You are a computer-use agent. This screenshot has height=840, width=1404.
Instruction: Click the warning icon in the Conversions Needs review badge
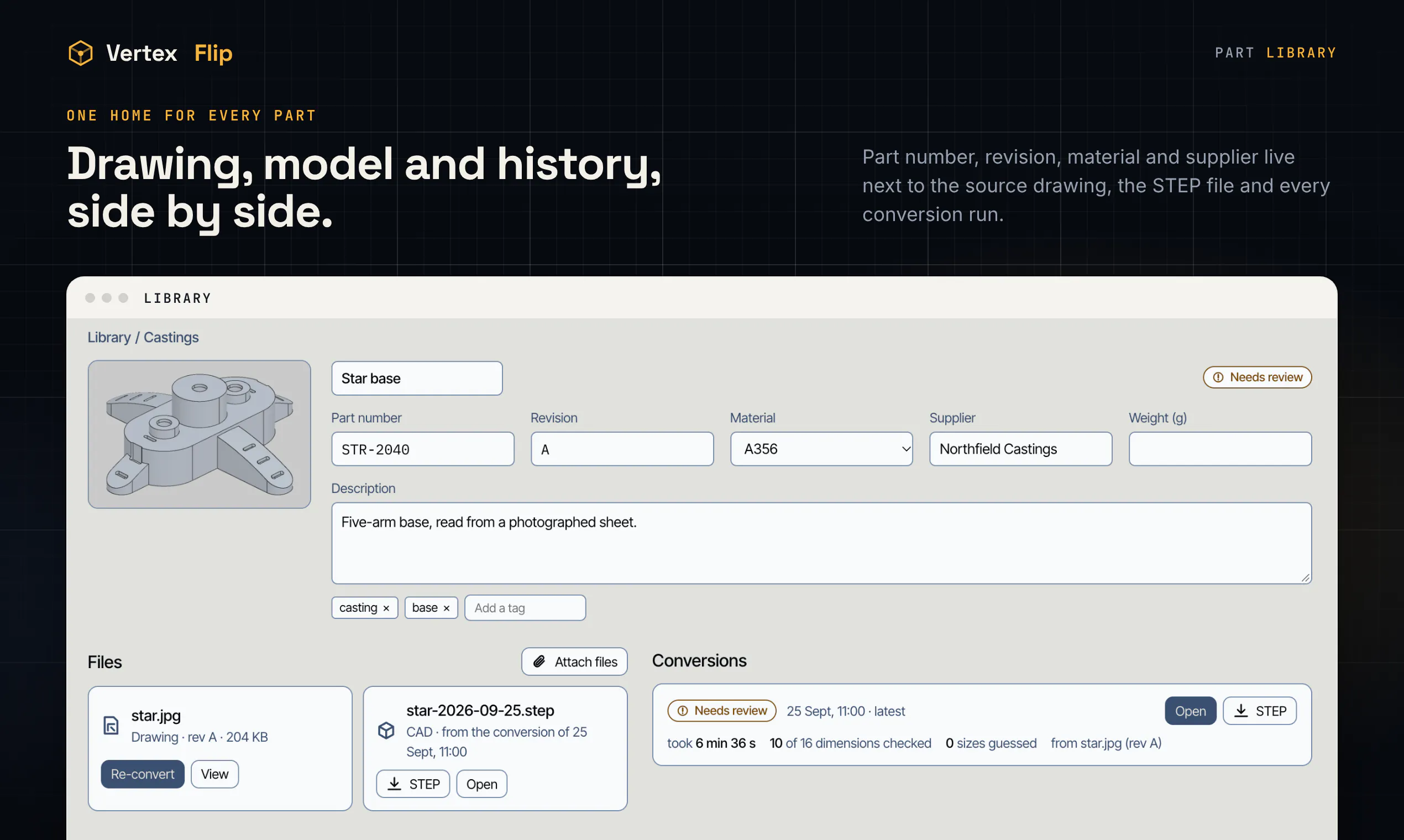[x=683, y=711]
